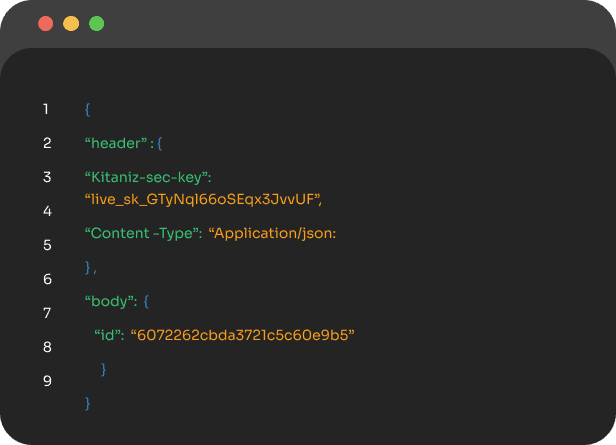
Task: Click the closing brace with comma after header
Action: coord(90,267)
